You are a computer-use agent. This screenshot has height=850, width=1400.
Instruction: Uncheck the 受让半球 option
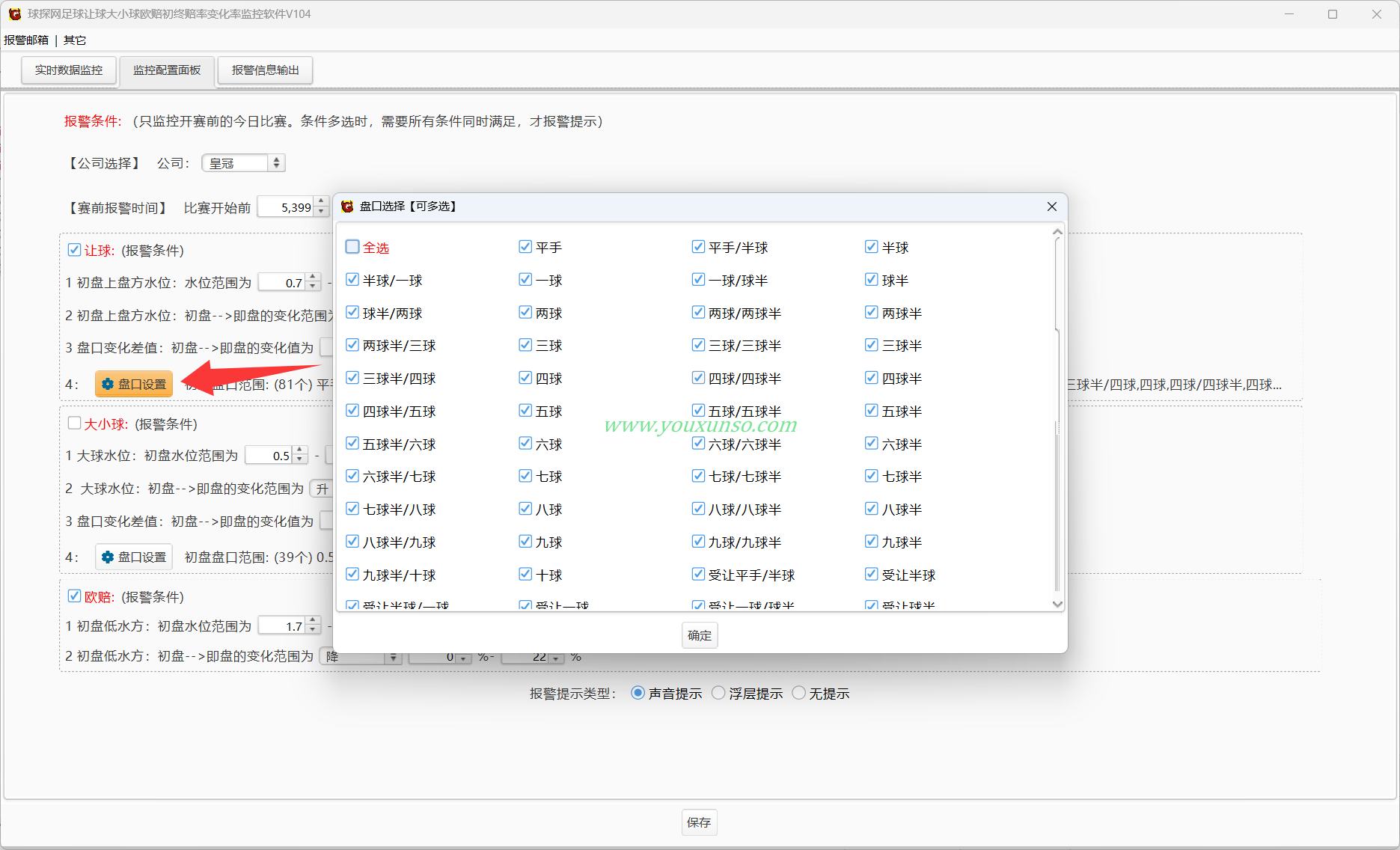871,575
